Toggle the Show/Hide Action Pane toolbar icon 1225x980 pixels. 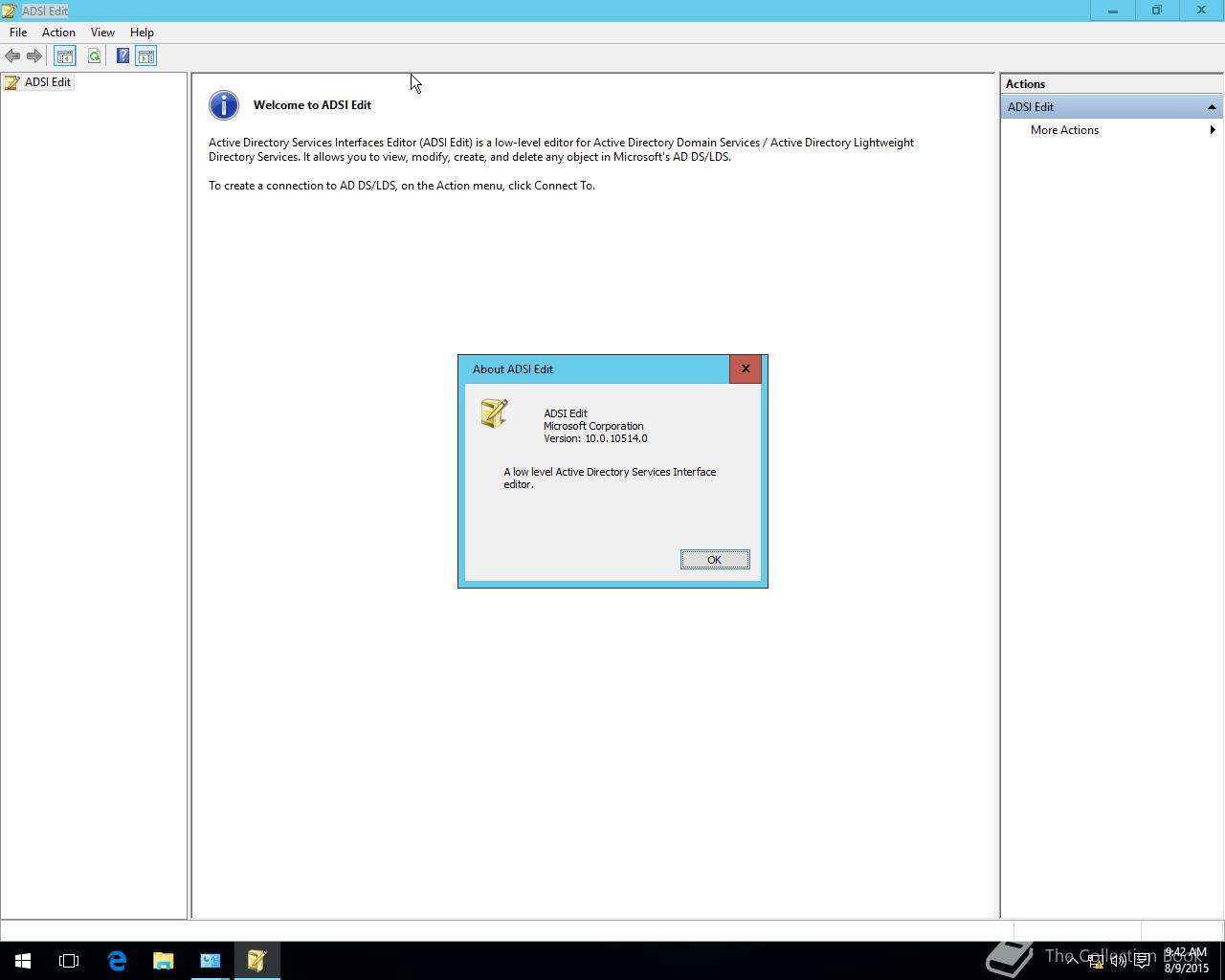tap(145, 56)
